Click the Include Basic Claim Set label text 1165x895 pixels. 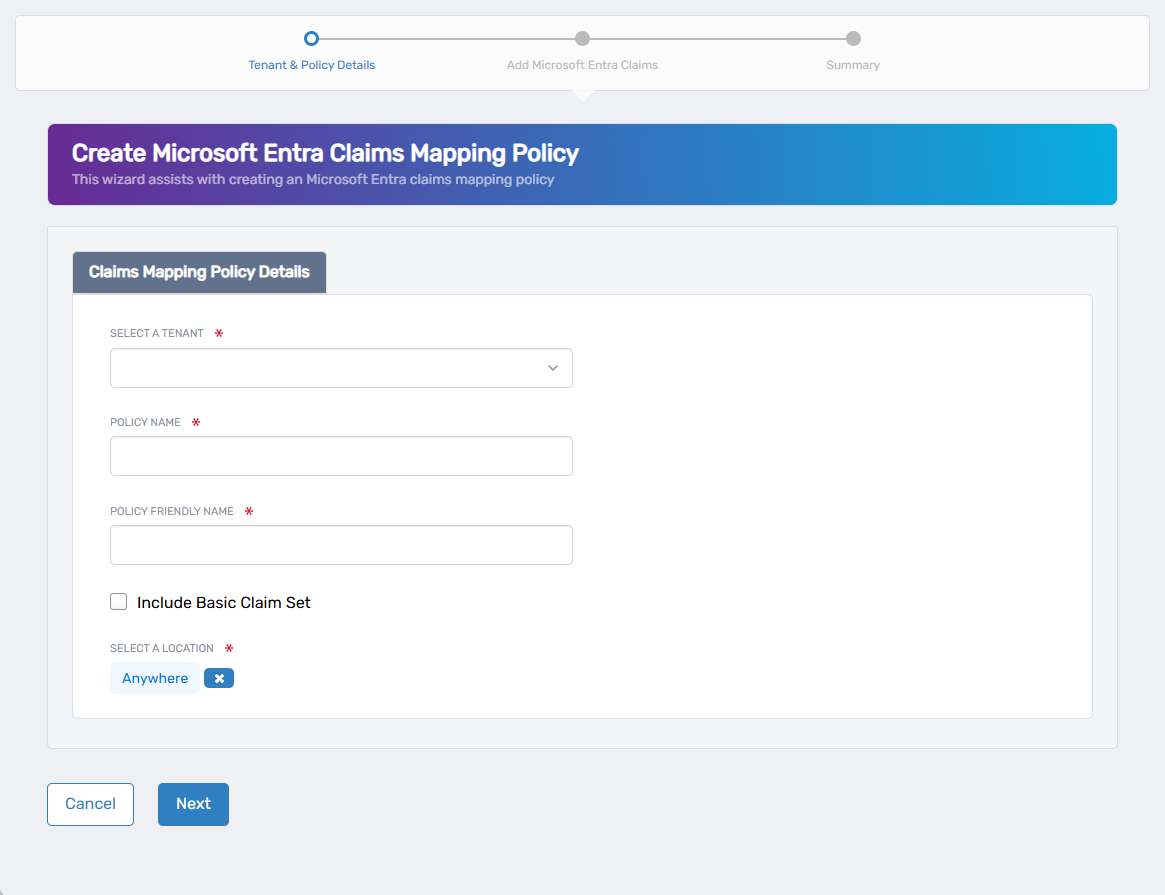(x=223, y=602)
